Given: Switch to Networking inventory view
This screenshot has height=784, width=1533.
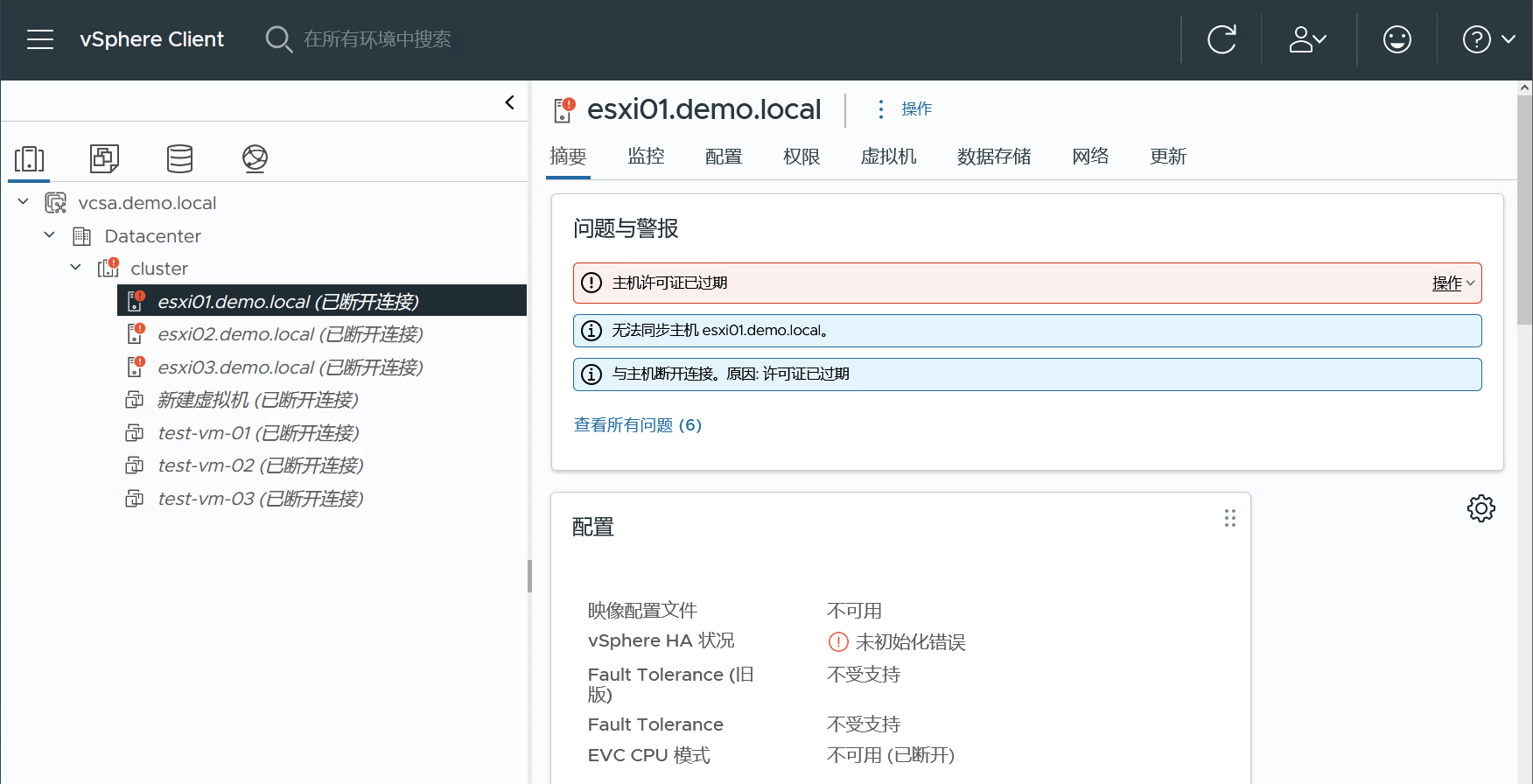Looking at the screenshot, I should coord(255,158).
